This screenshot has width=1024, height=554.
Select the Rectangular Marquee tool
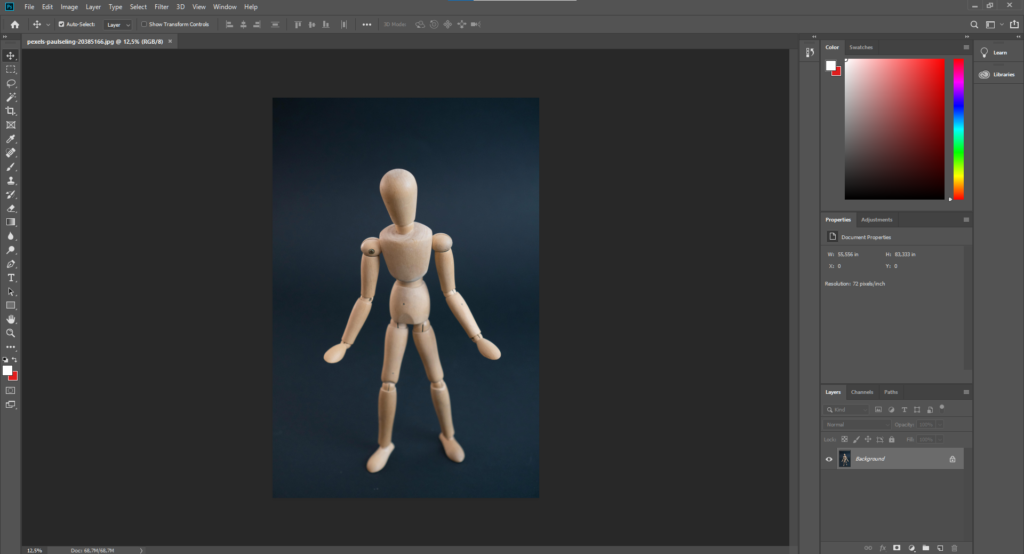10,69
